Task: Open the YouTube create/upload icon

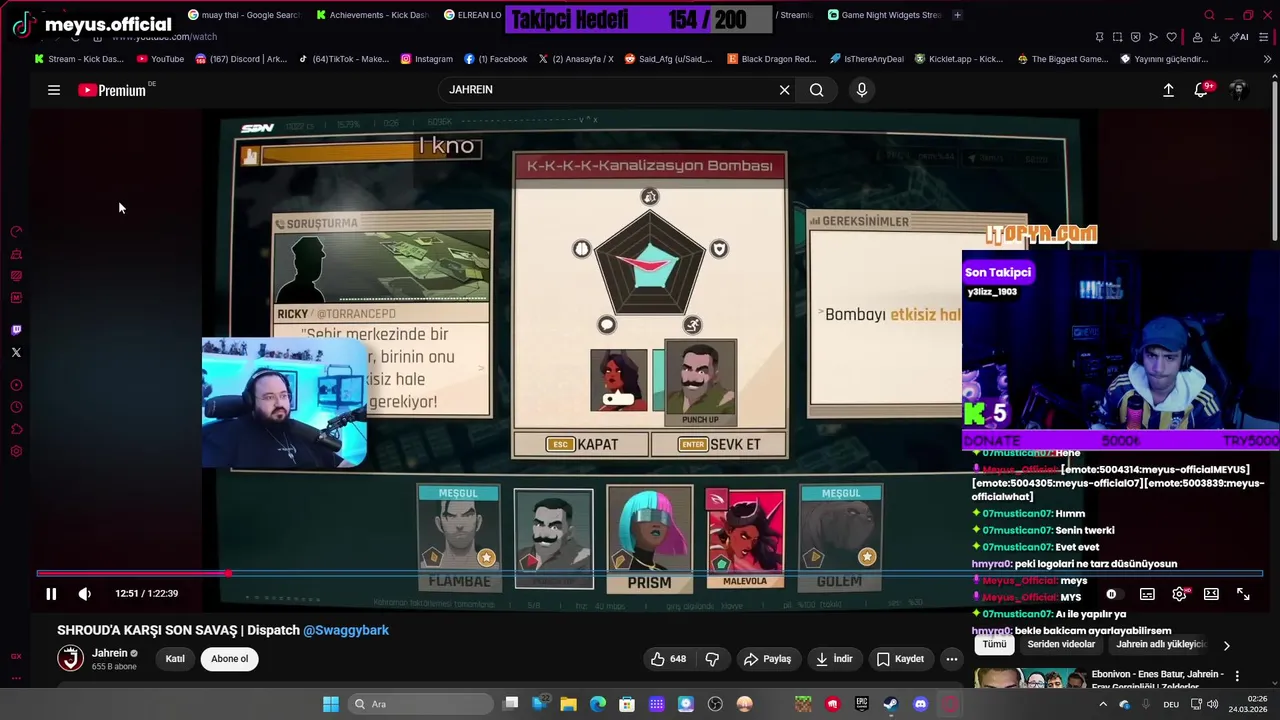Action: pos(1168,90)
